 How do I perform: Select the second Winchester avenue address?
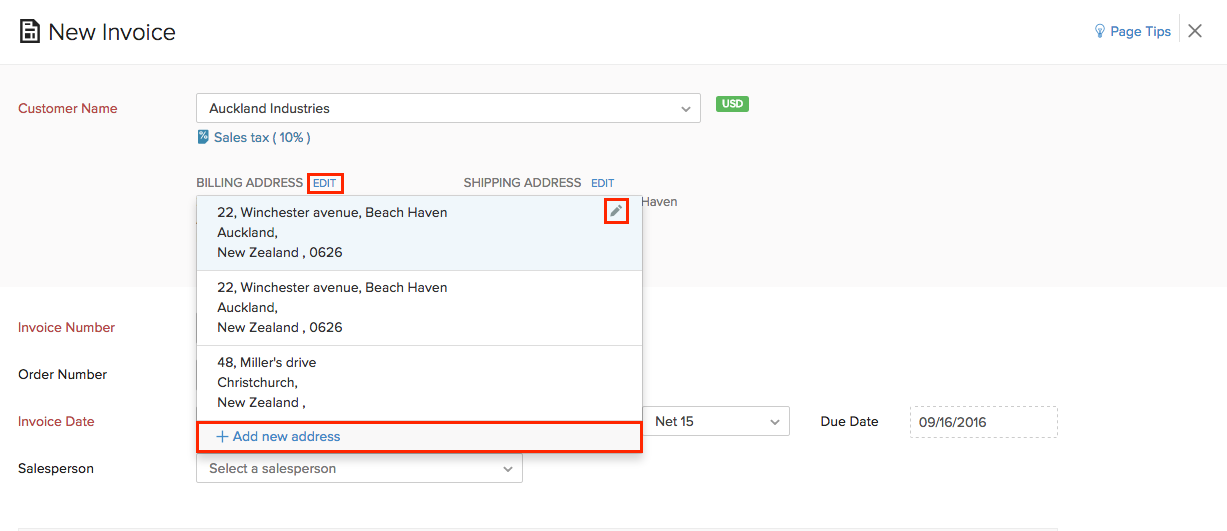[400, 307]
